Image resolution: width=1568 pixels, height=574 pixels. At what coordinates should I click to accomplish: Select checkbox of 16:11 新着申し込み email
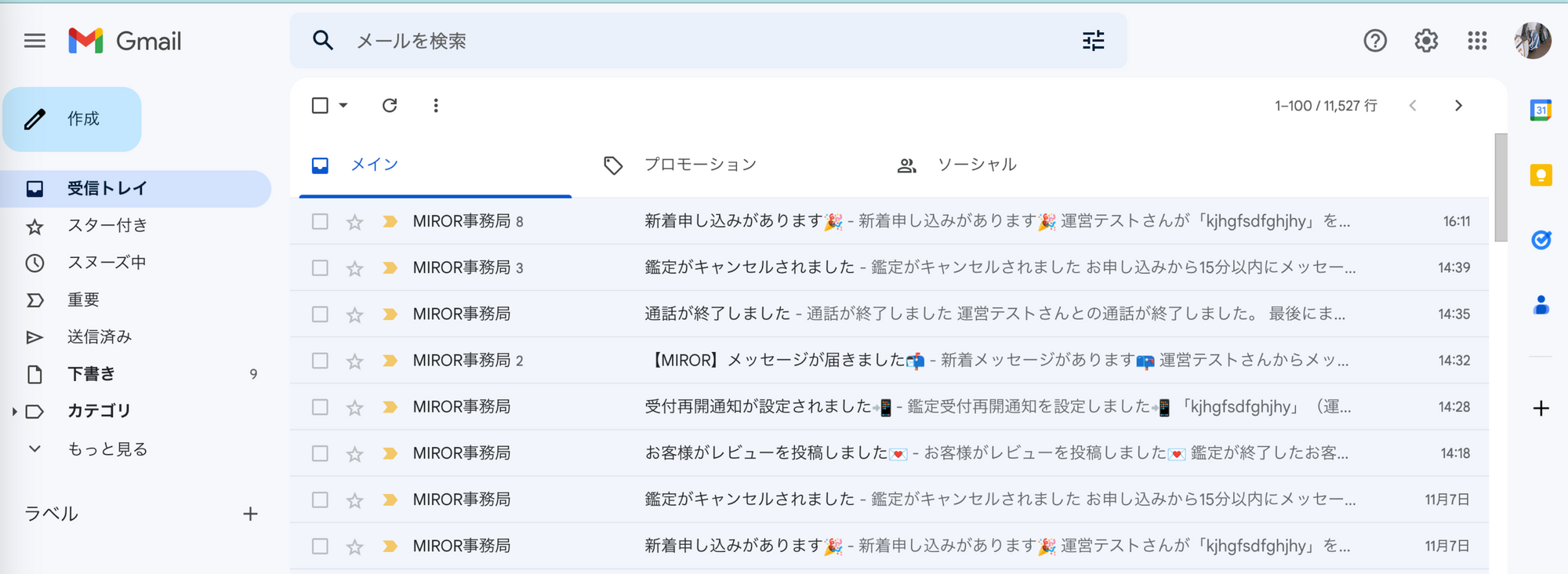tap(320, 222)
